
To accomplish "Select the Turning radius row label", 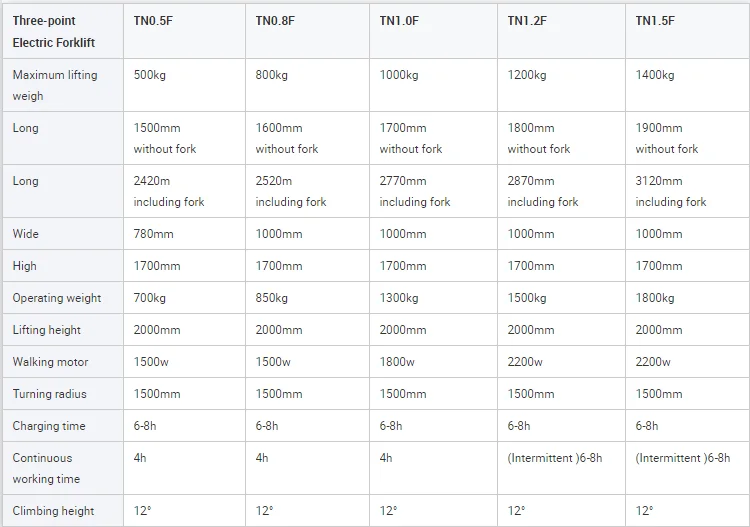I will pyautogui.click(x=49, y=394).
